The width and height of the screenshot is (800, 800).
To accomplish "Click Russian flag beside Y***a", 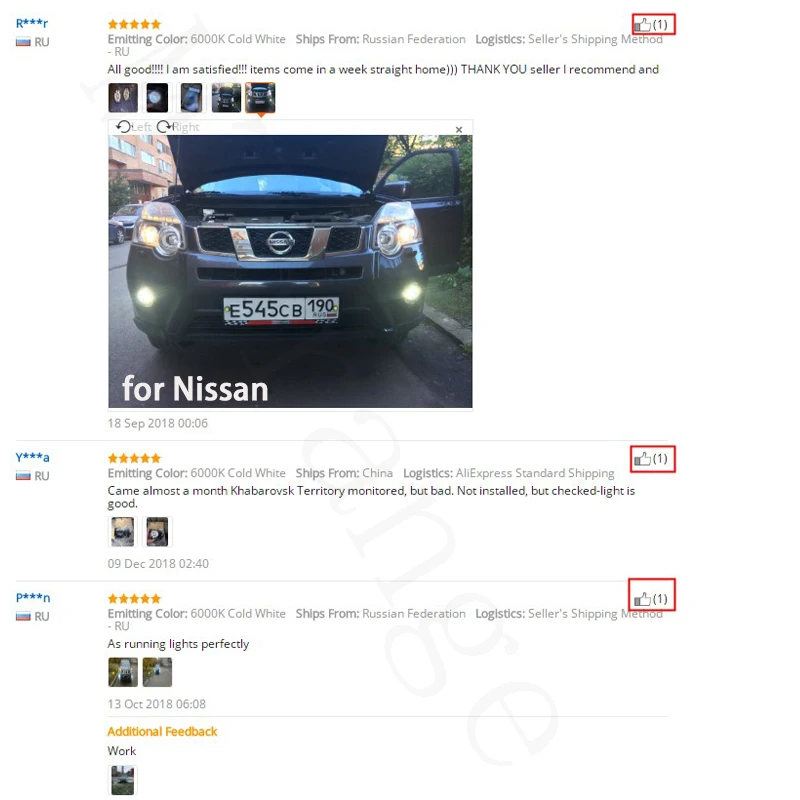I will click(x=23, y=476).
